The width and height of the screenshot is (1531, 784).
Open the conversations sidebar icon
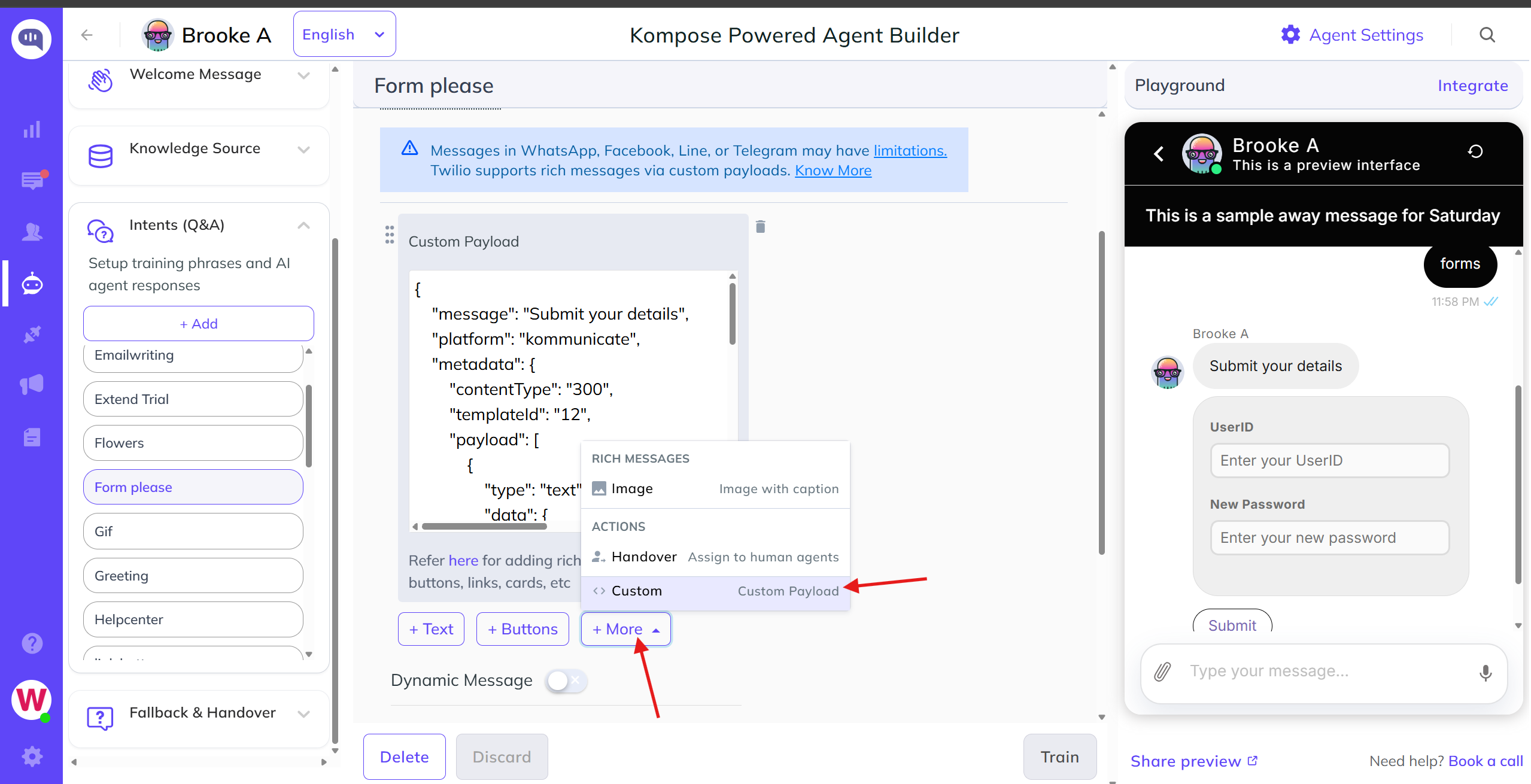click(33, 180)
